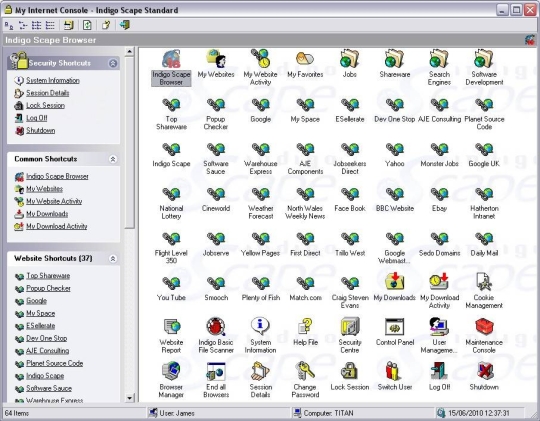The width and height of the screenshot is (540, 421).
Task: Click Indigo Scape Browser sidebar link
Action: coord(57,176)
